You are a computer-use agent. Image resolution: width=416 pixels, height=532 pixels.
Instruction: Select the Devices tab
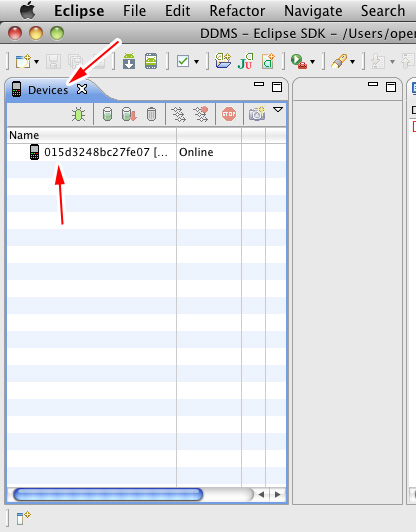(48, 90)
